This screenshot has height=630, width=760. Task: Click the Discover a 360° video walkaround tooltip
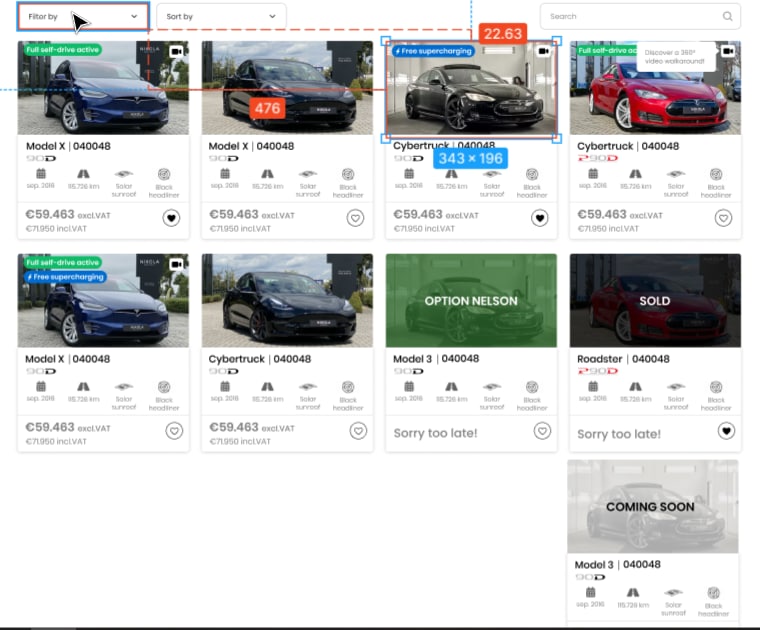click(x=676, y=57)
